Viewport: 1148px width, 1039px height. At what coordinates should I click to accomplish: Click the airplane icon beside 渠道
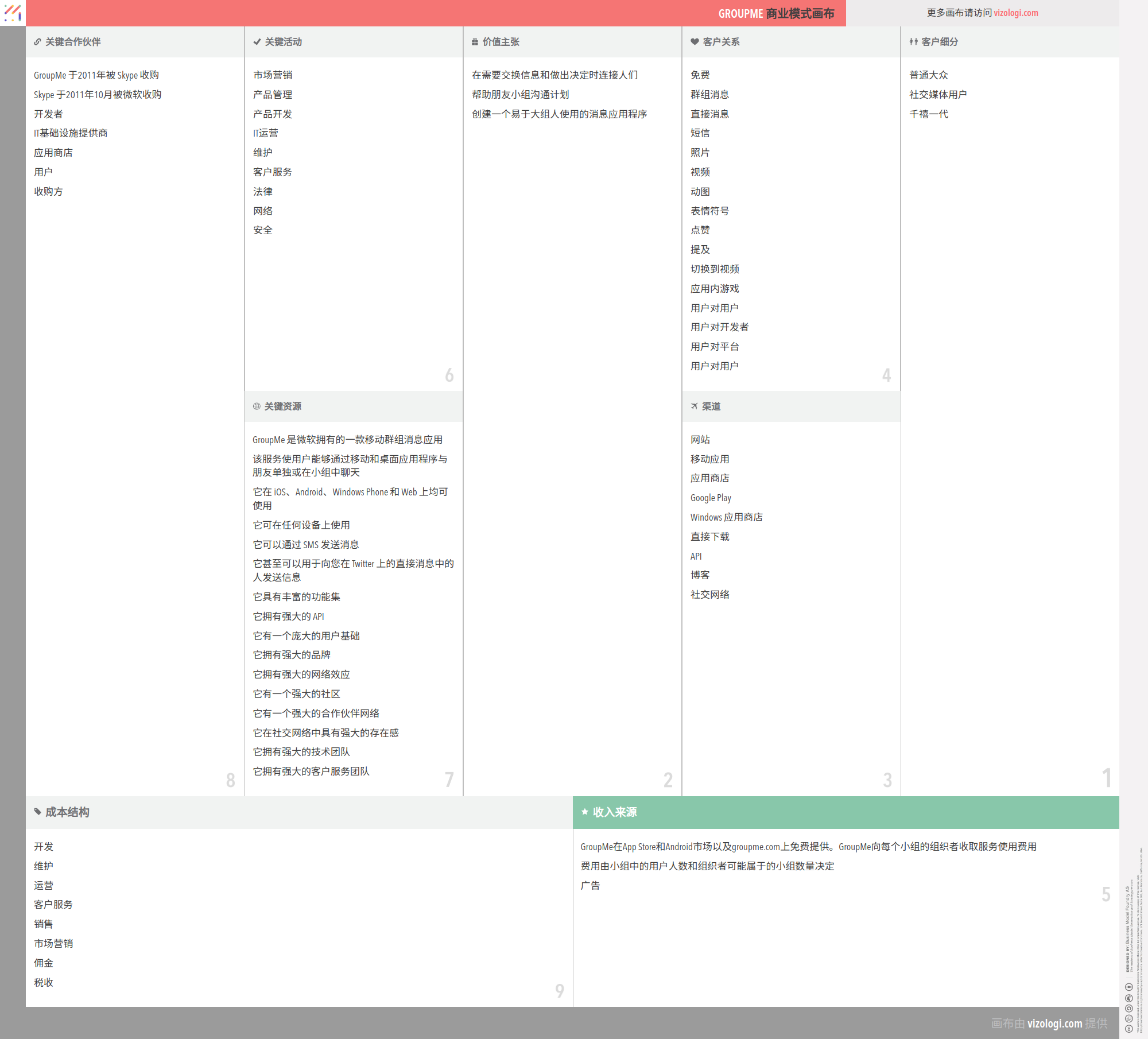tap(694, 406)
